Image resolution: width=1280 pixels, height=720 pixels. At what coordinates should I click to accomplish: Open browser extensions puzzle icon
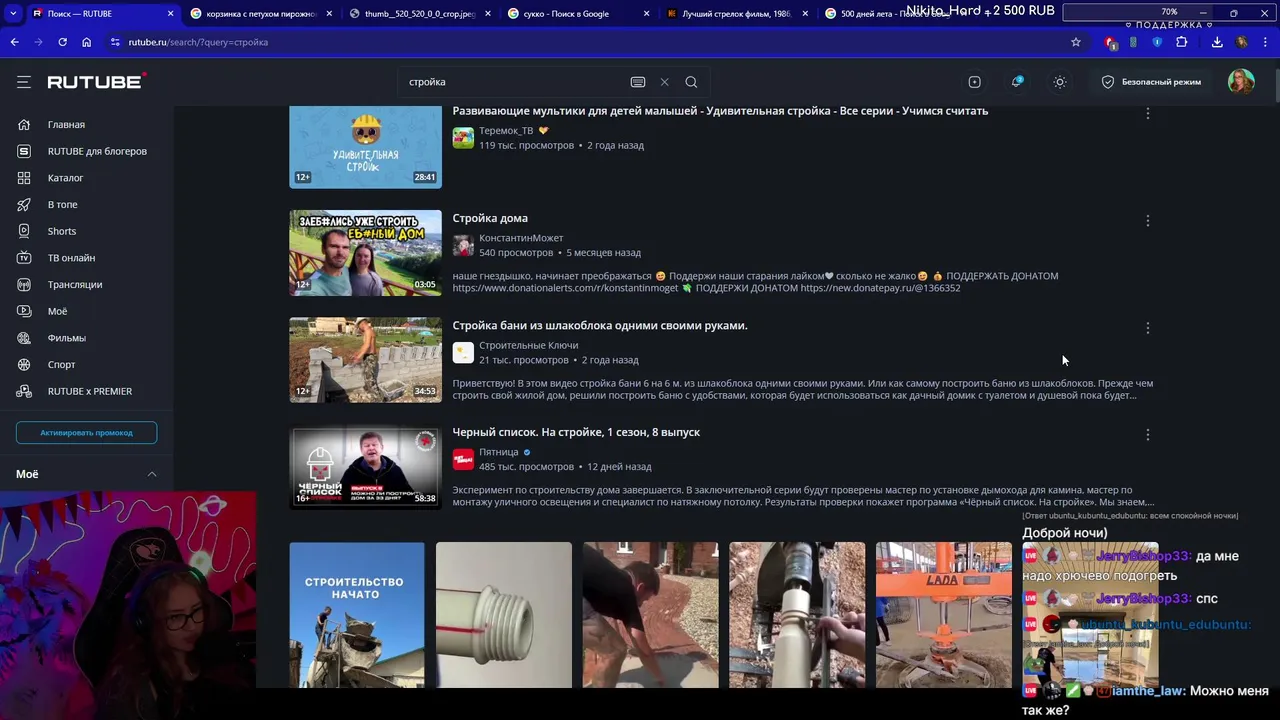(x=1182, y=42)
